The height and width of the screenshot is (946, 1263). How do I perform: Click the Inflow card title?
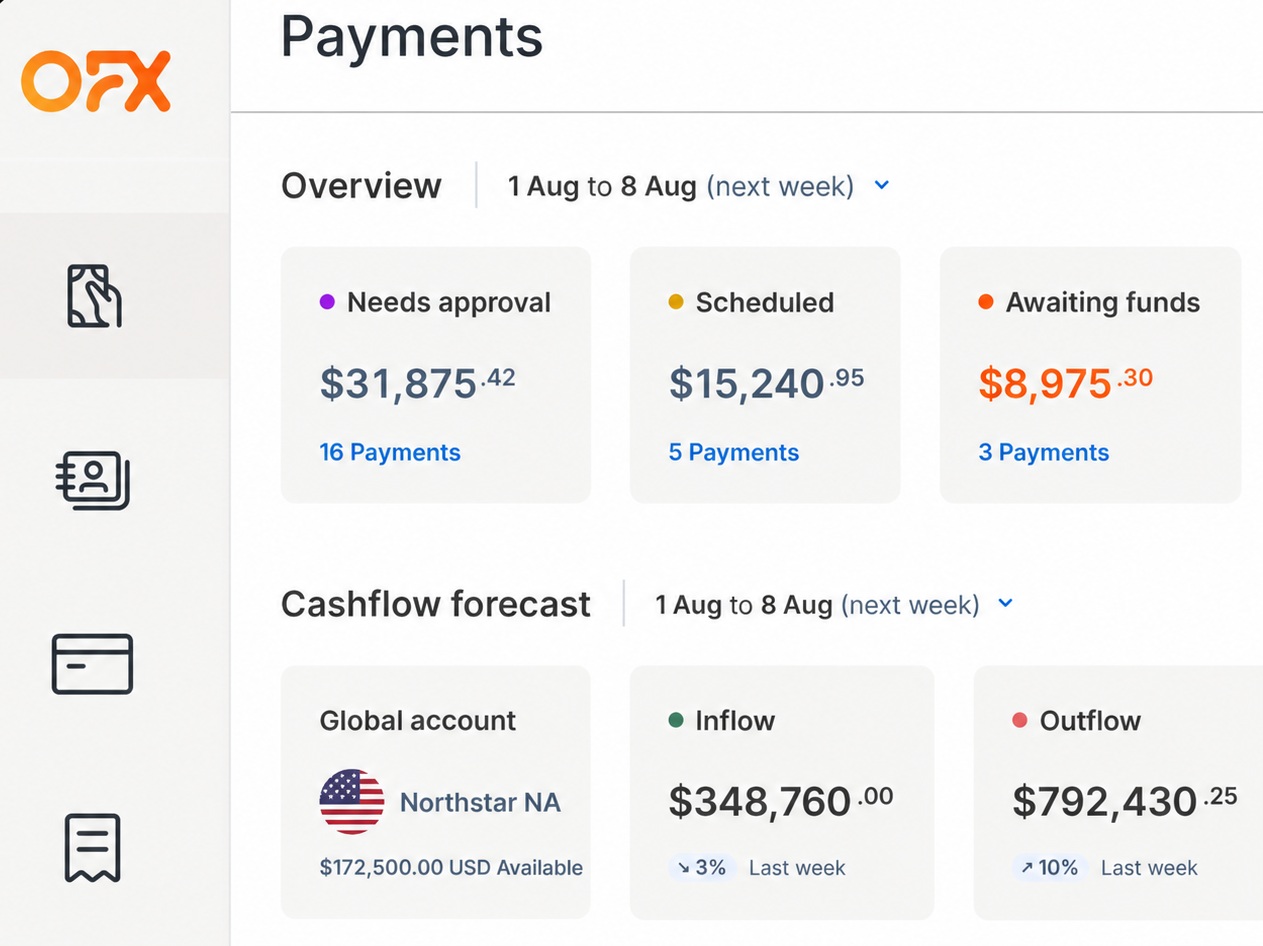pyautogui.click(x=735, y=720)
